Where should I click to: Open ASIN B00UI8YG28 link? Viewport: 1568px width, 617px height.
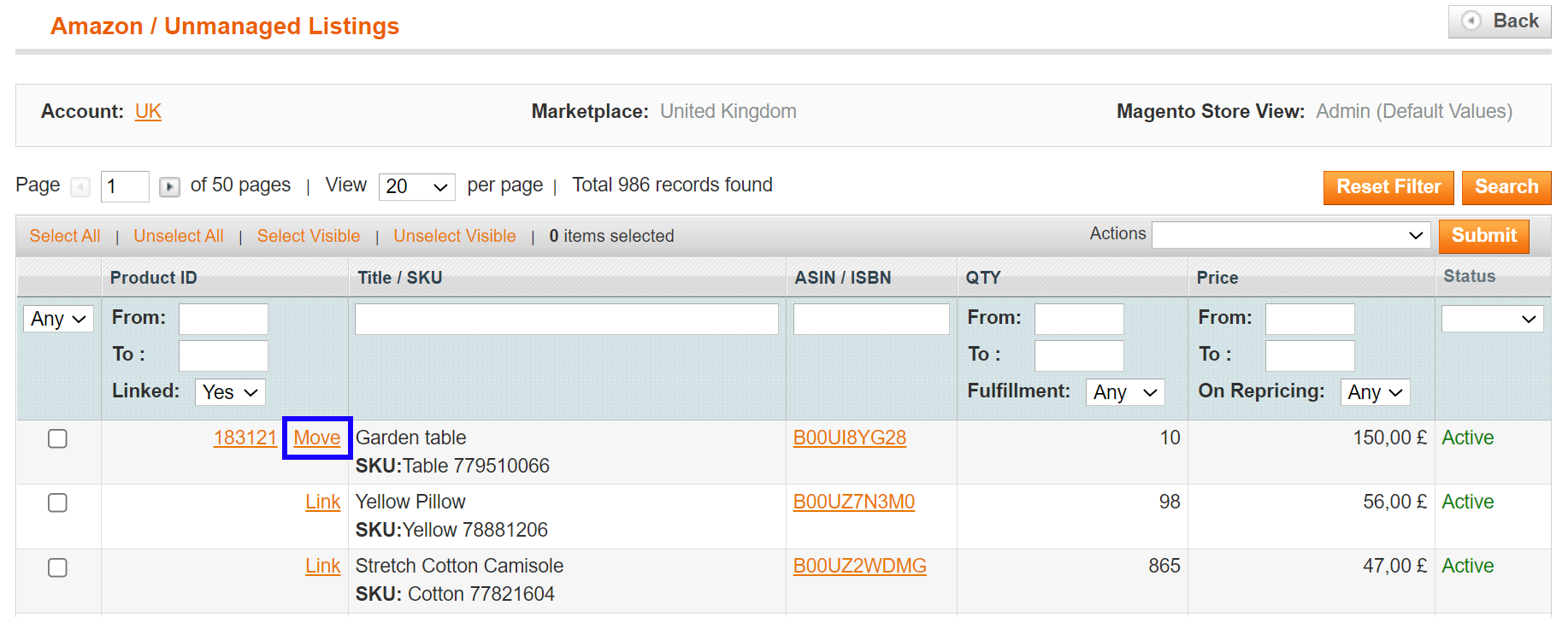click(x=850, y=438)
